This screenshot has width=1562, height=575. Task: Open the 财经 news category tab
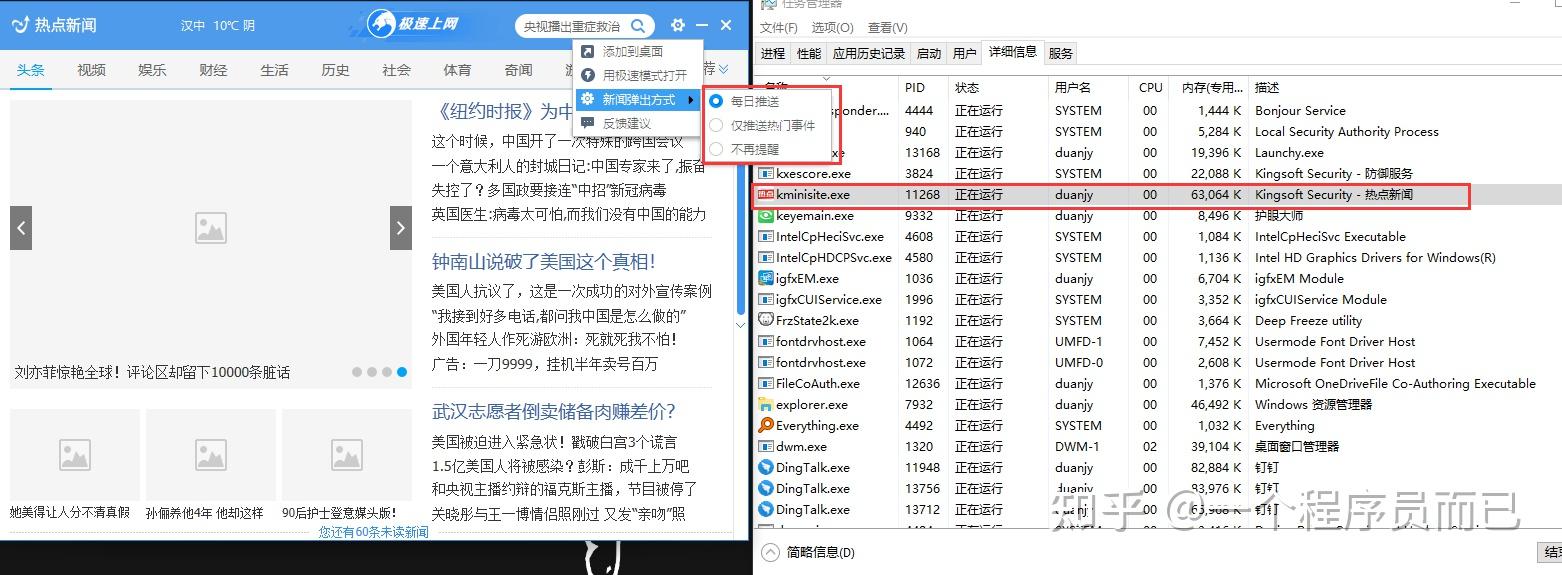[x=213, y=70]
